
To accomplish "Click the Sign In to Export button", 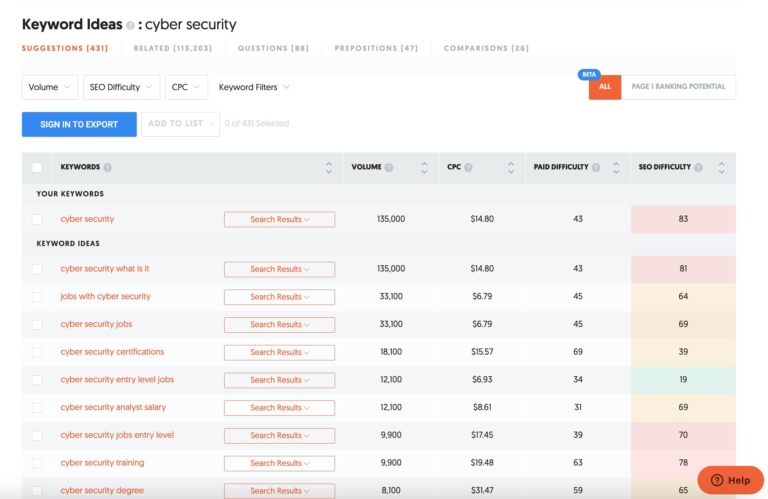I will coord(78,124).
